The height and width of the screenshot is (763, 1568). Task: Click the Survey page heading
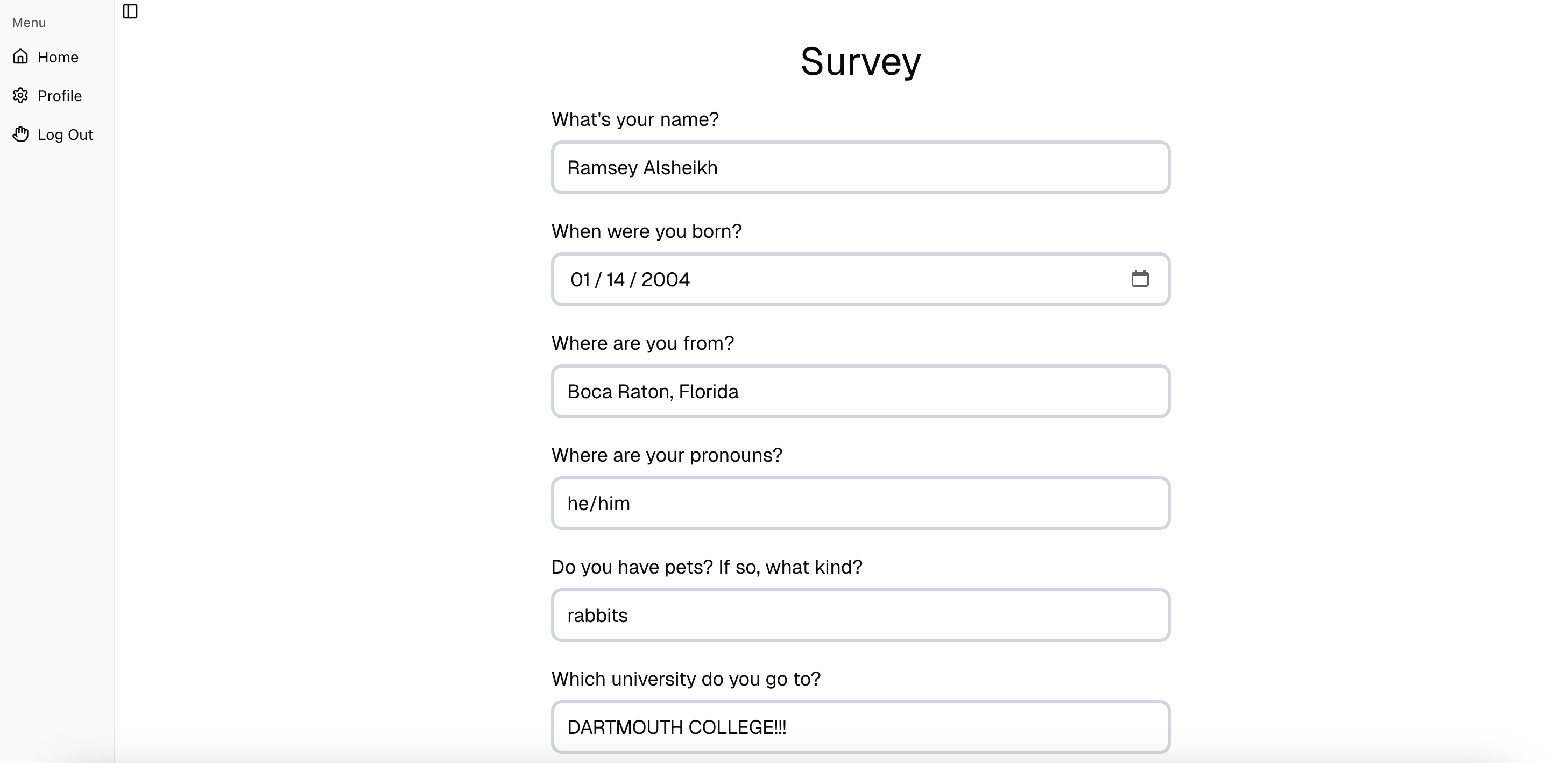pyautogui.click(x=860, y=61)
